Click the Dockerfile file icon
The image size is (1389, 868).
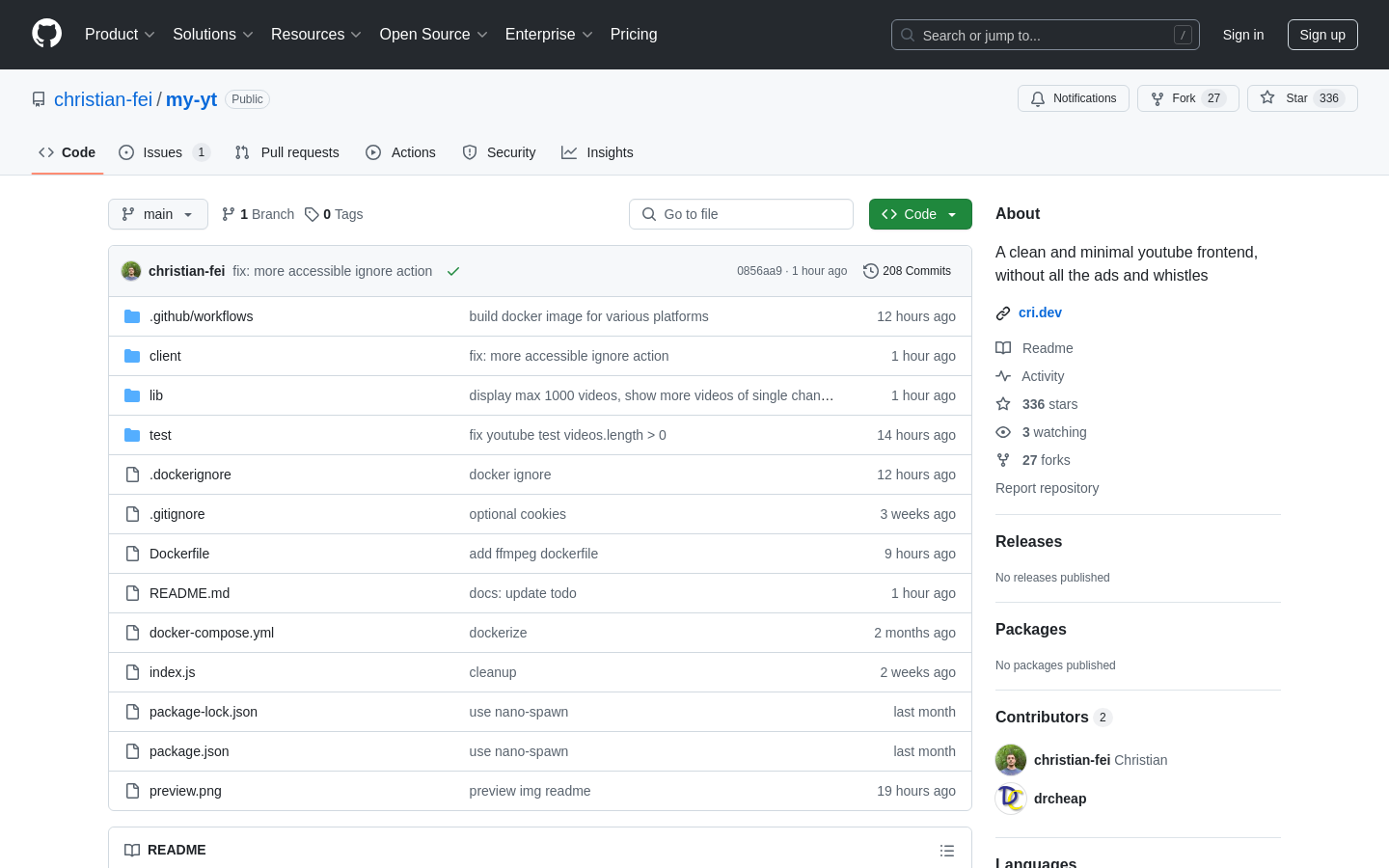(132, 554)
